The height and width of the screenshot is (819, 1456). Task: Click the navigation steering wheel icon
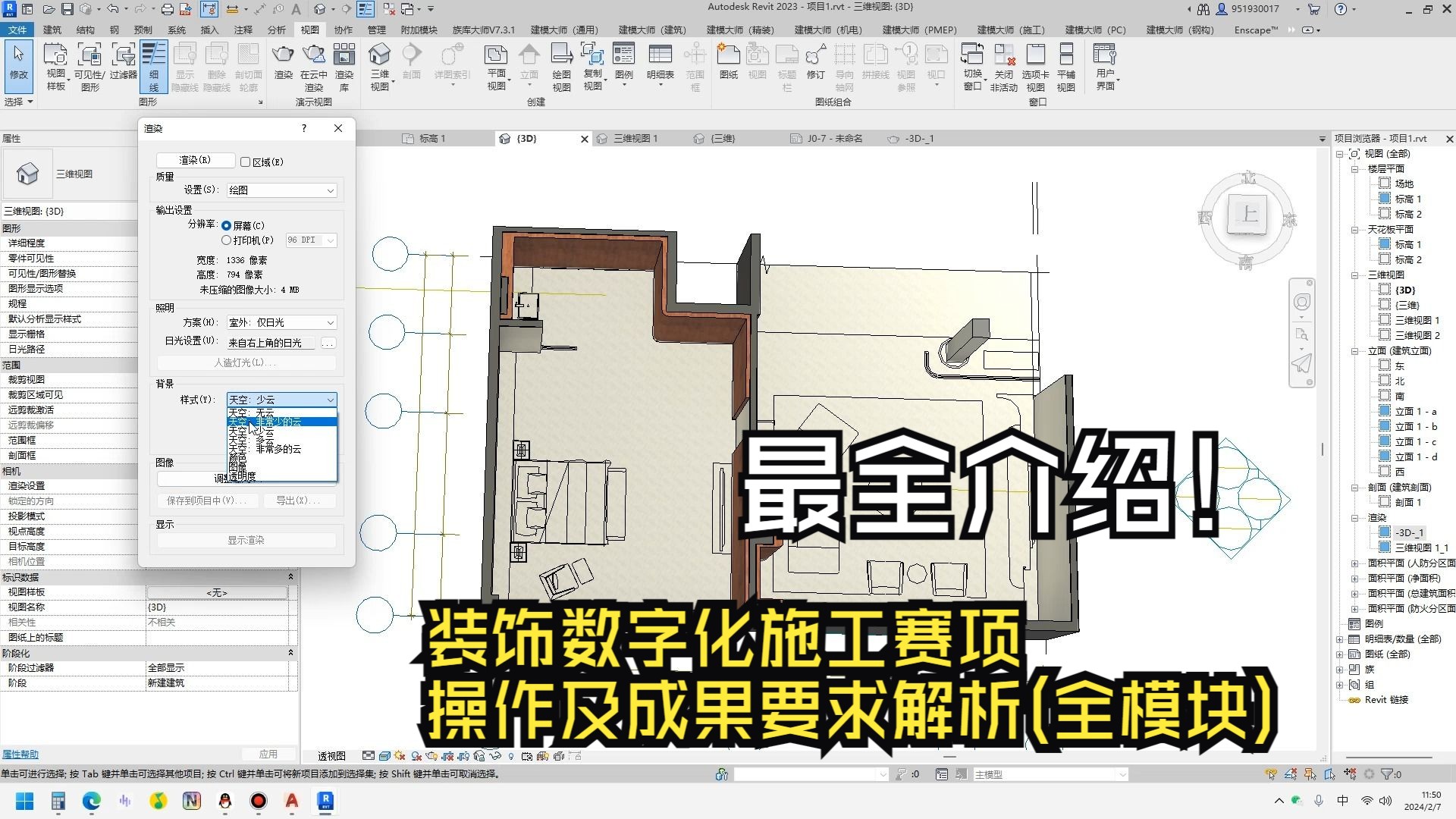point(1301,303)
